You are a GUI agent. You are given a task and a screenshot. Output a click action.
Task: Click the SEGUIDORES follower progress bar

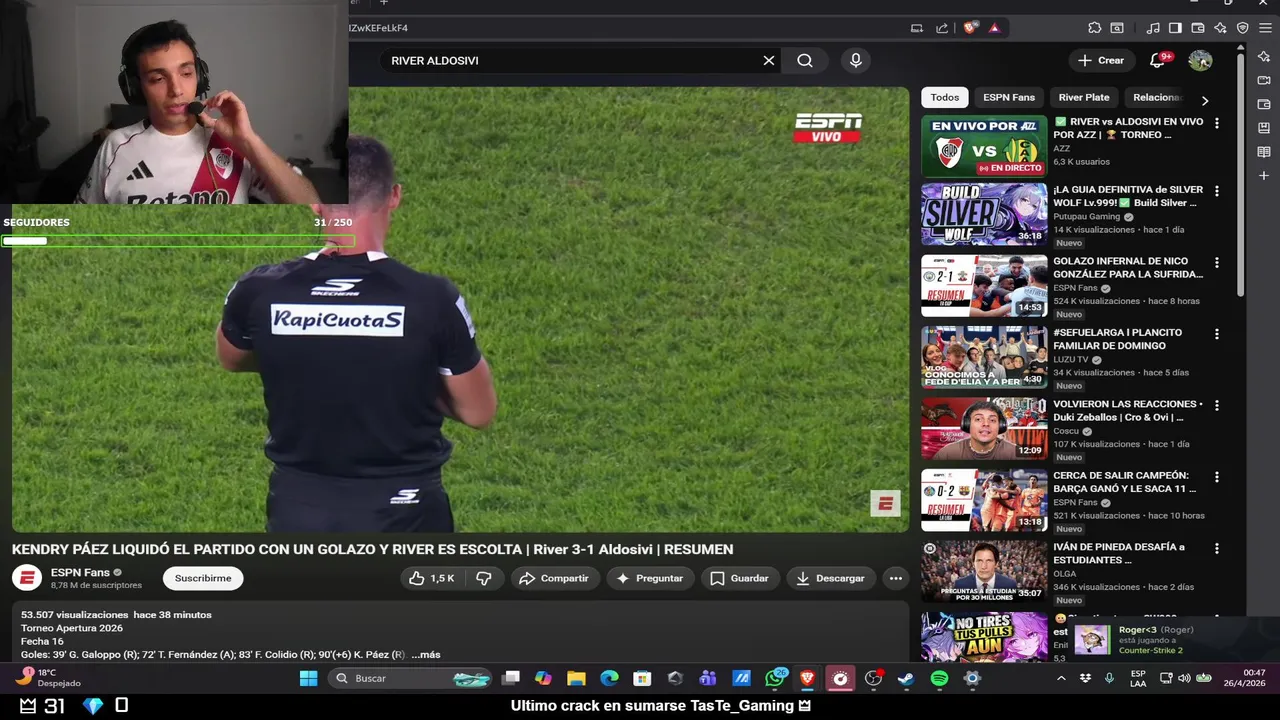tap(178, 240)
